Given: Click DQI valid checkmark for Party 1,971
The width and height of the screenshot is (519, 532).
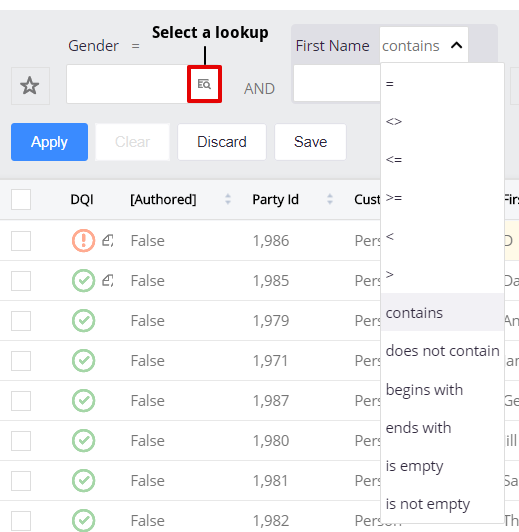Looking at the screenshot, I should [x=83, y=360].
